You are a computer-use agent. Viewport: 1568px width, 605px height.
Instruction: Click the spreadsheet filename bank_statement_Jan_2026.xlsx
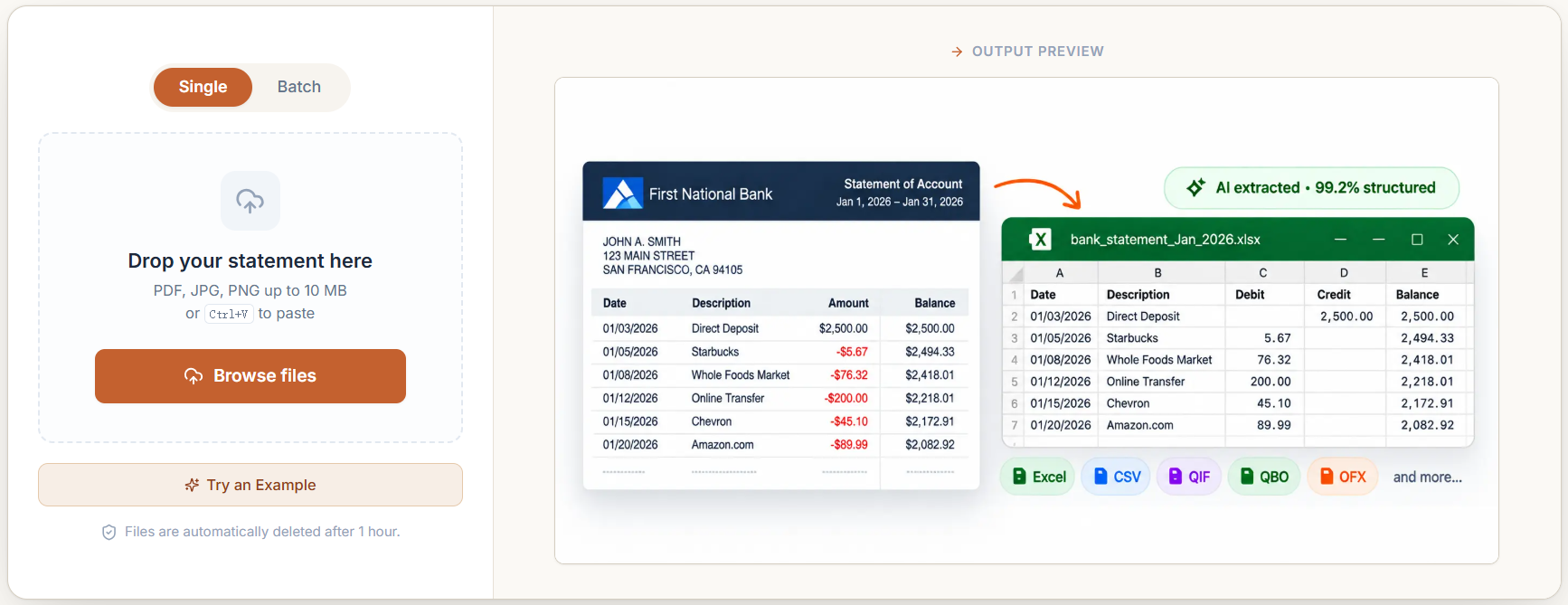[x=1165, y=240]
